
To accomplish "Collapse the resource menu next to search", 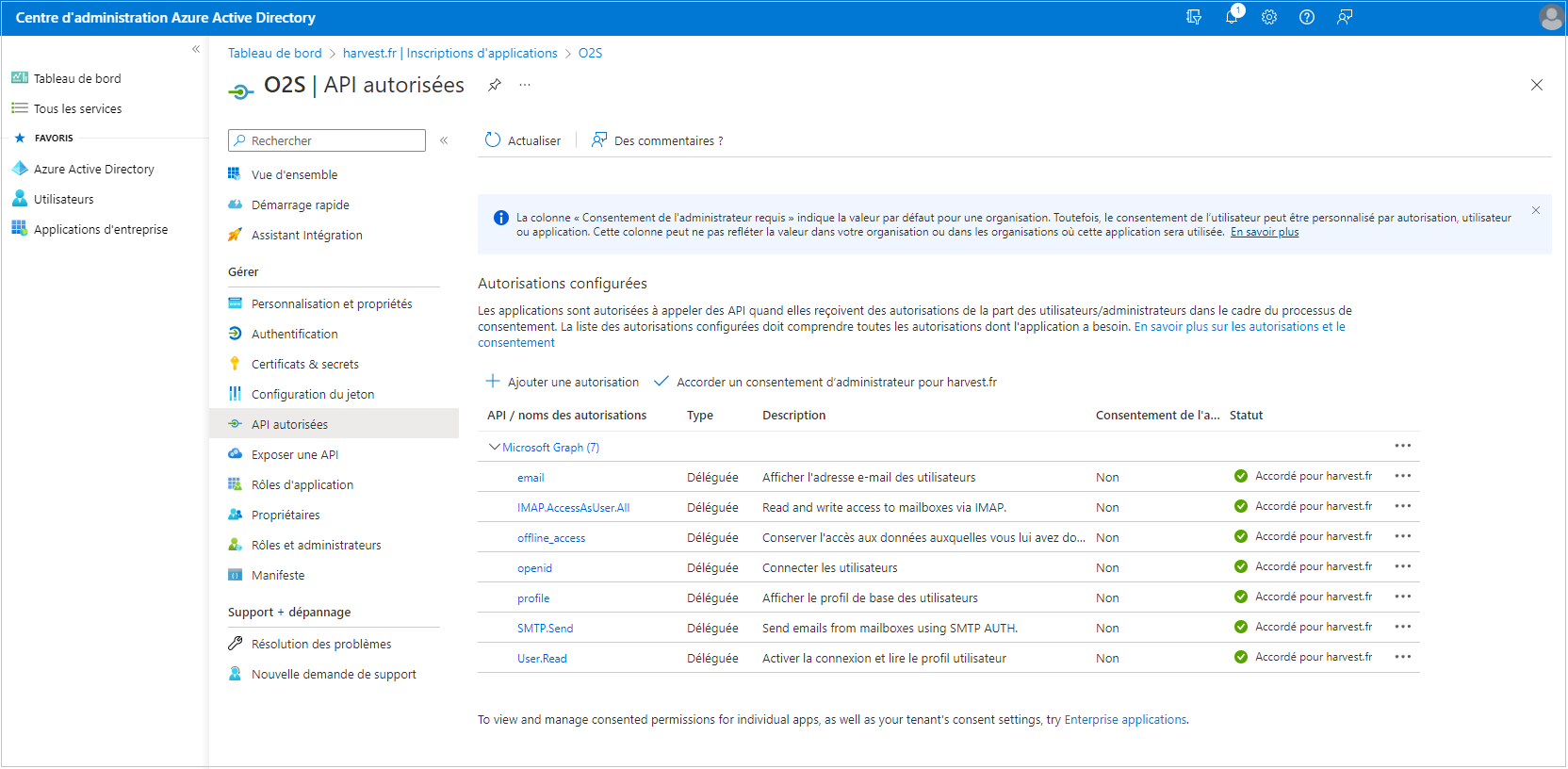I will [444, 140].
